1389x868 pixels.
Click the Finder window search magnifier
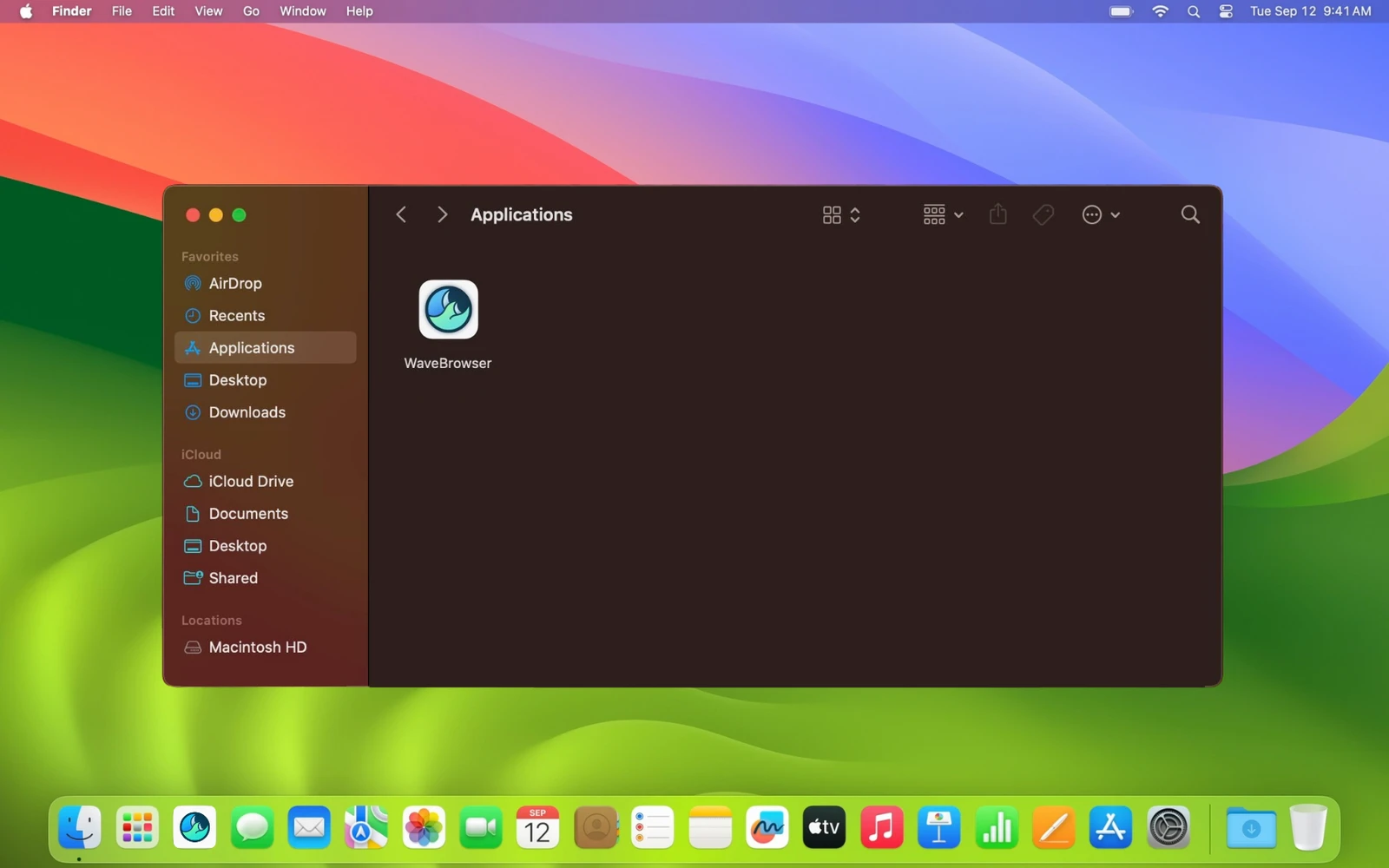(1190, 214)
